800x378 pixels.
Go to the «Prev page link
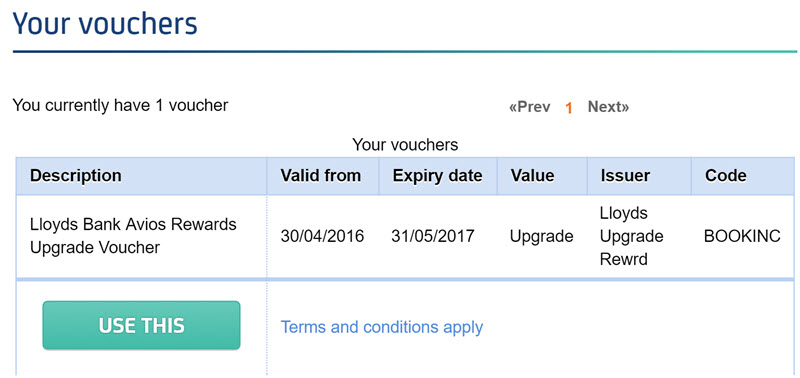pos(530,107)
